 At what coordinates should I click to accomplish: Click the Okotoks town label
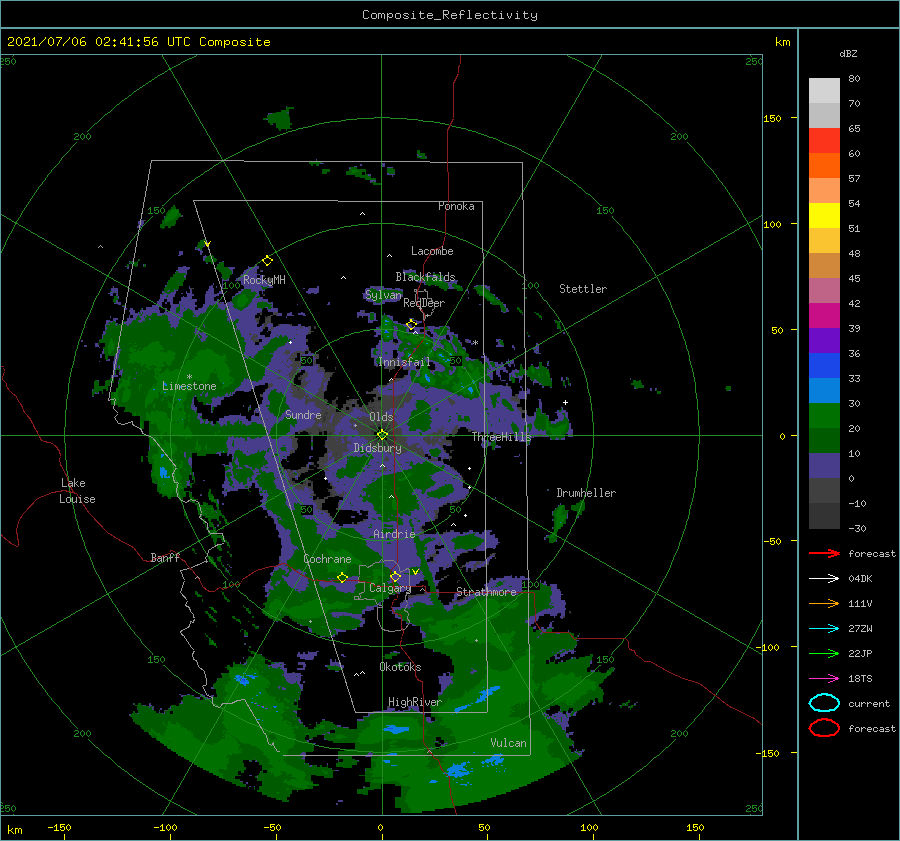(400, 667)
